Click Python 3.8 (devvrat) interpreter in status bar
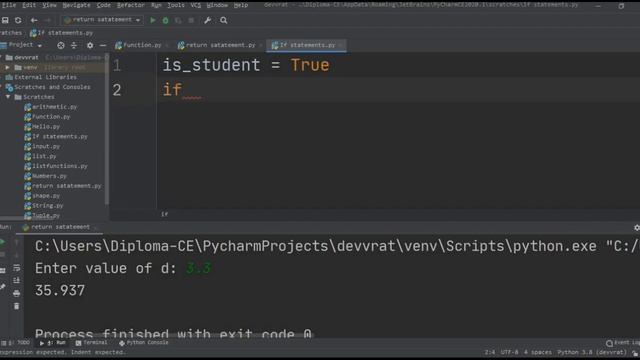The width and height of the screenshot is (640, 360). click(592, 352)
